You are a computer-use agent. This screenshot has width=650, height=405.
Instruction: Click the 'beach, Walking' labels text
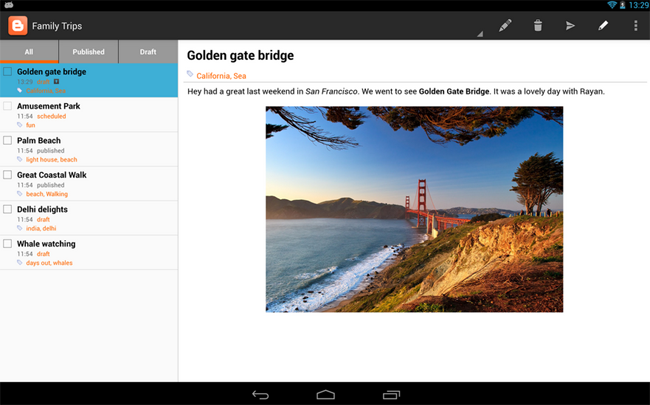[x=47, y=194]
